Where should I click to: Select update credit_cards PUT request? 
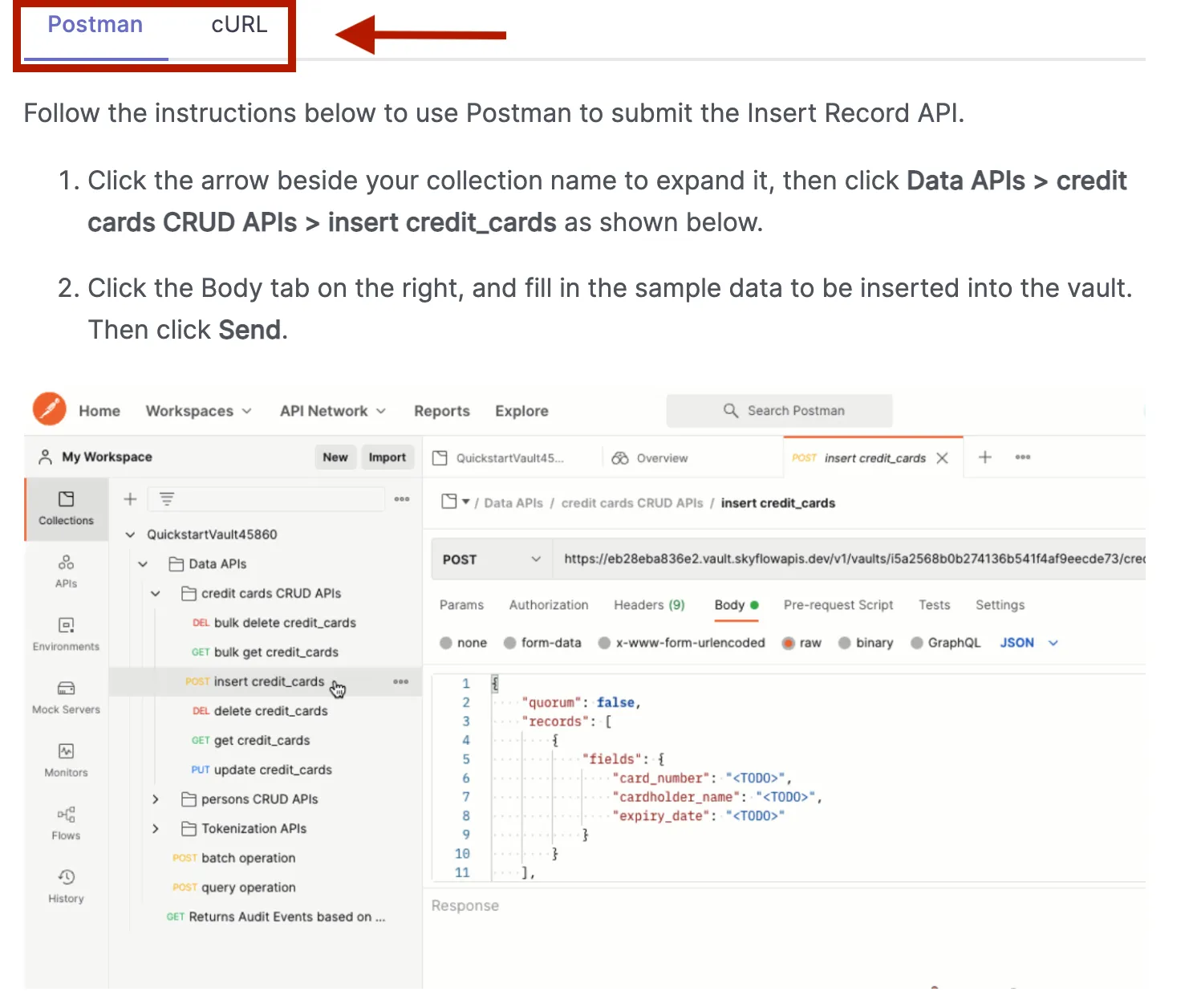coord(272,770)
